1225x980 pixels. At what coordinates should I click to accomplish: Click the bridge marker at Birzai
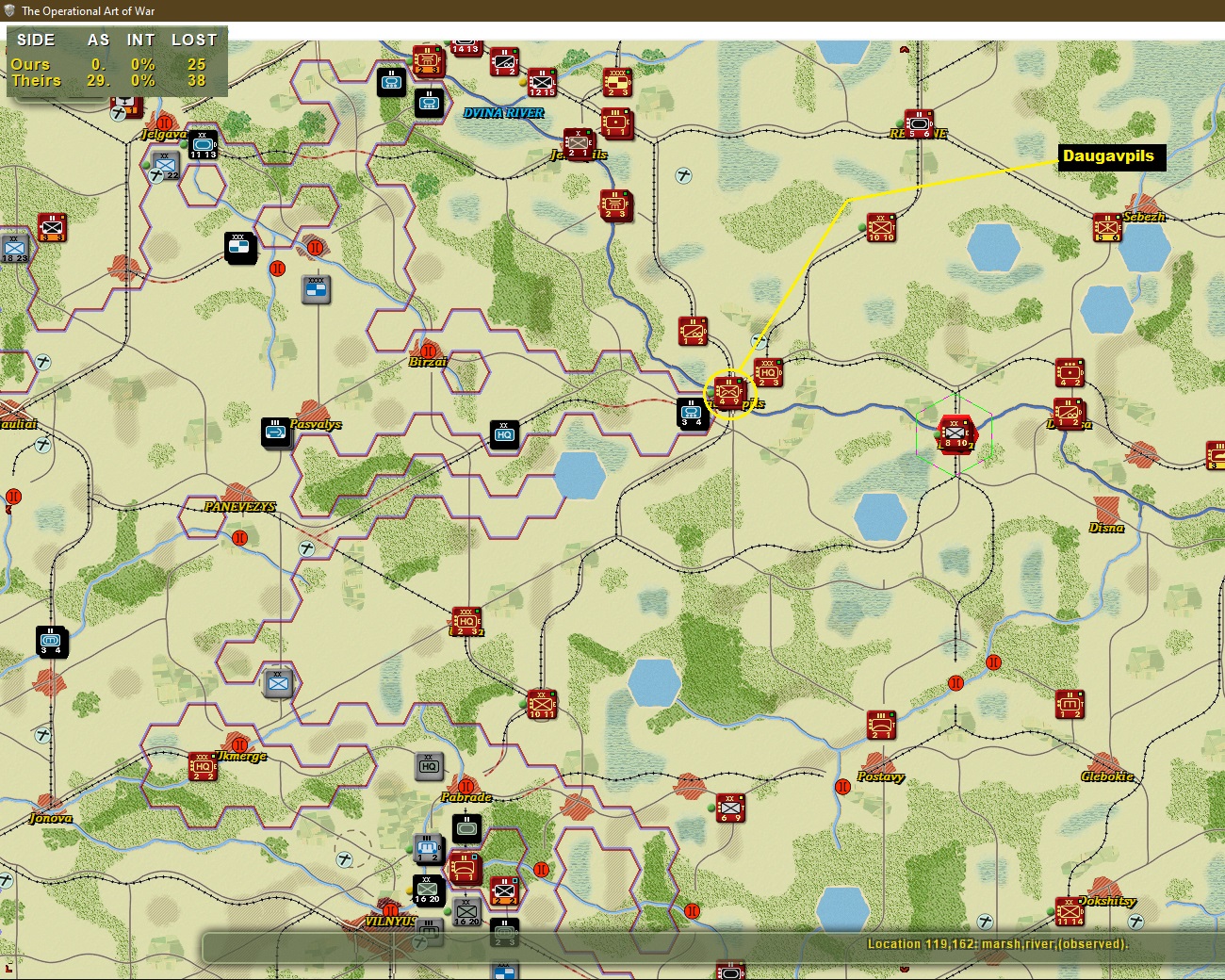click(428, 351)
